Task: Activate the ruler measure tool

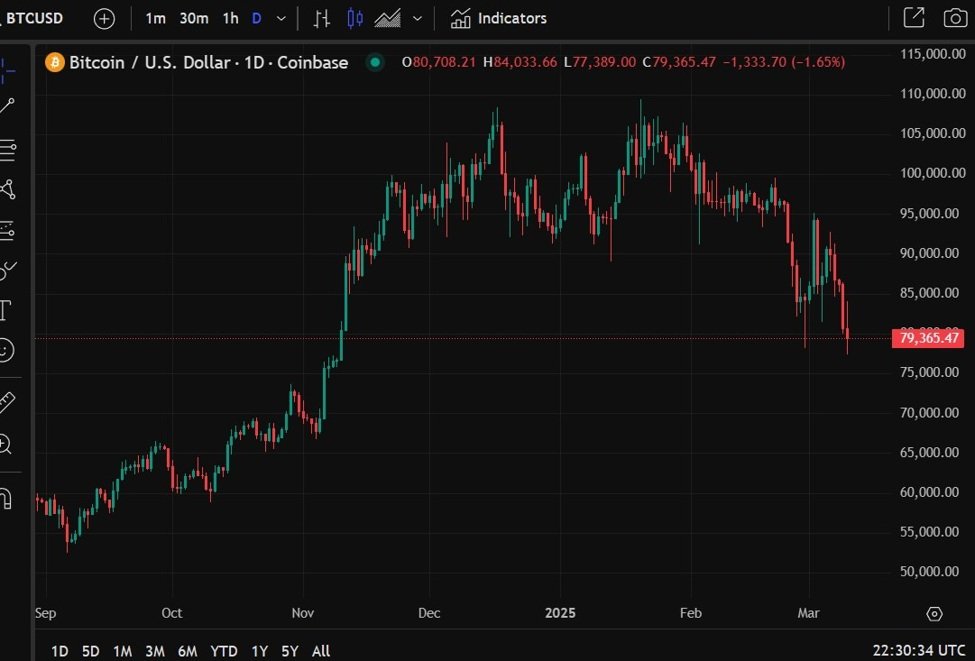Action: [6, 402]
